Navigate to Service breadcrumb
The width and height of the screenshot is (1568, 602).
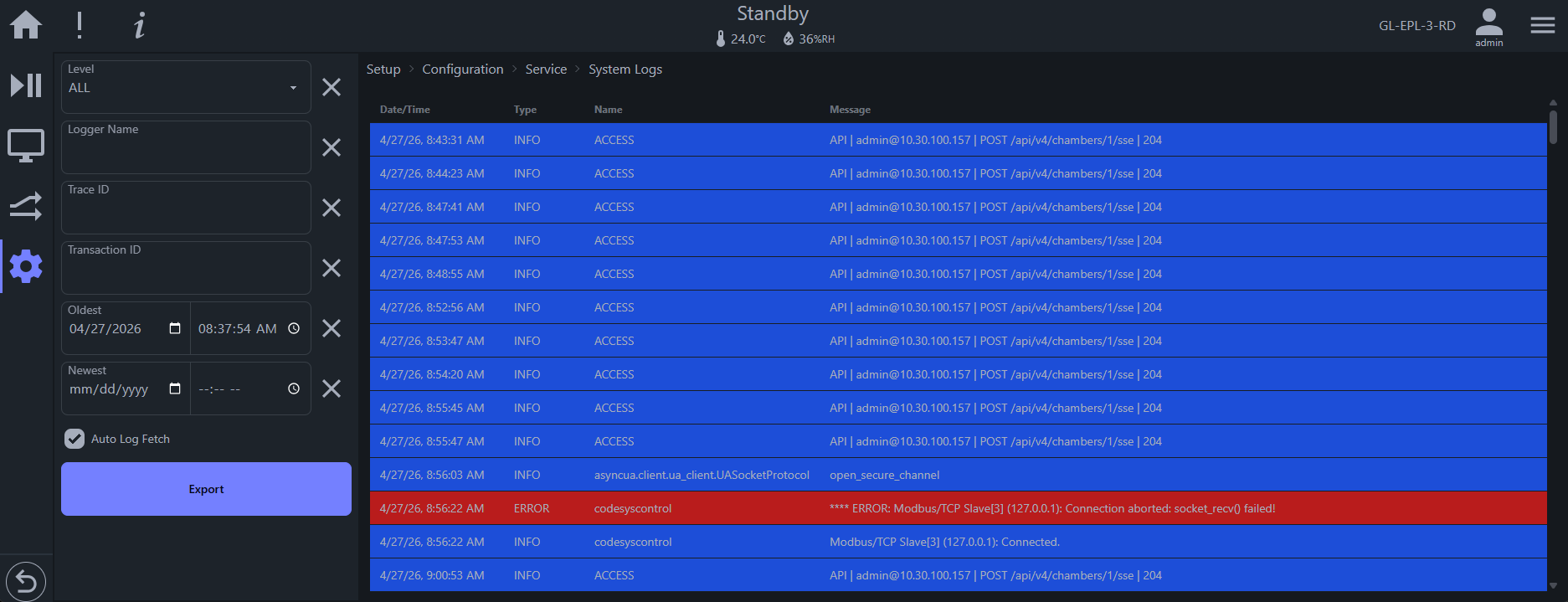pos(546,69)
